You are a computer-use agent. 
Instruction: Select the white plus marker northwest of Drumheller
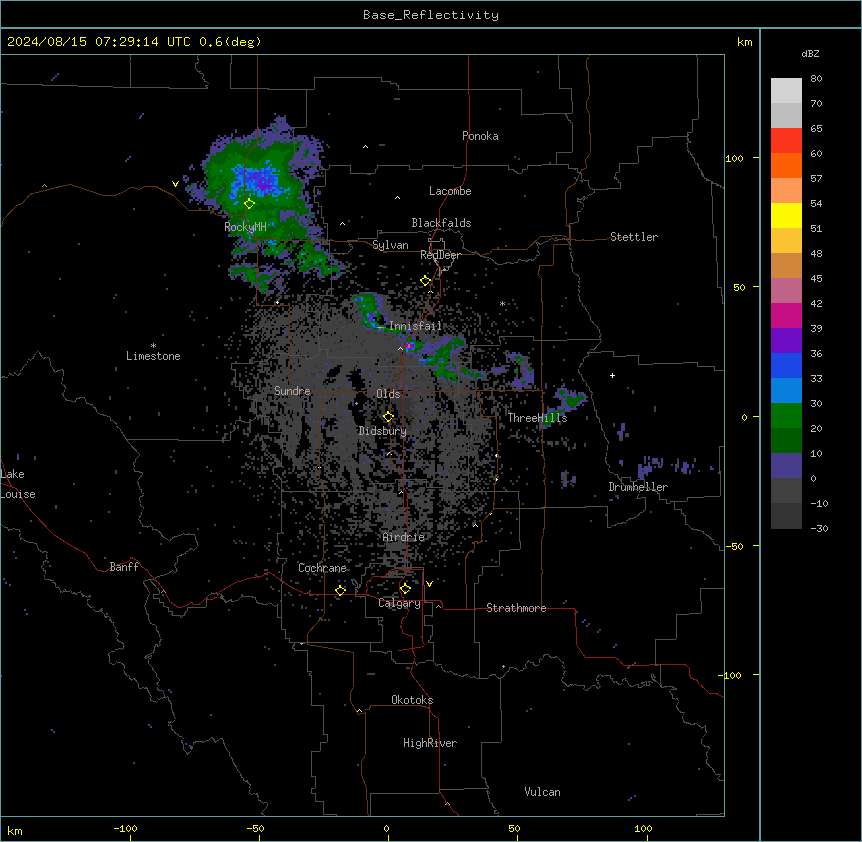pos(612,375)
